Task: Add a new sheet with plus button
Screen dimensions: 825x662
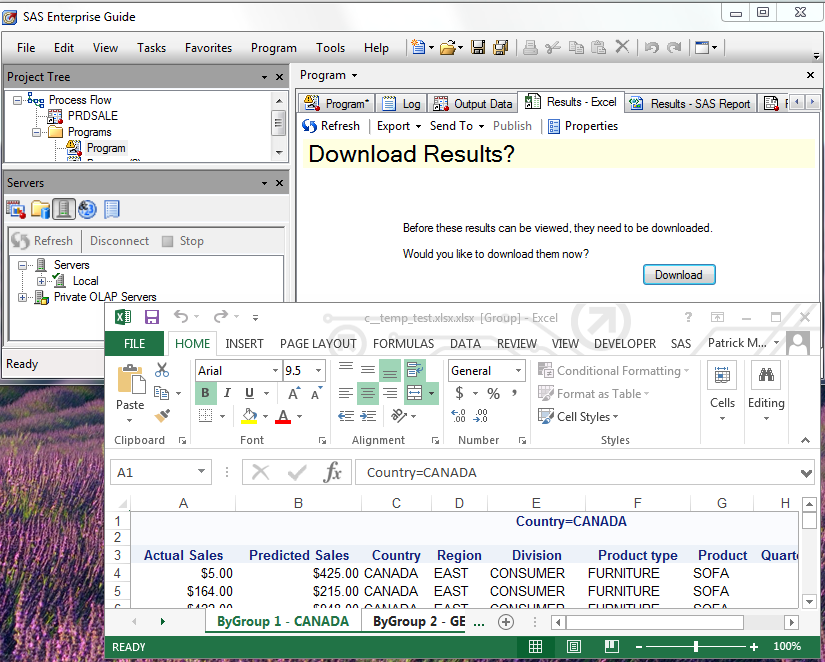Action: click(506, 621)
